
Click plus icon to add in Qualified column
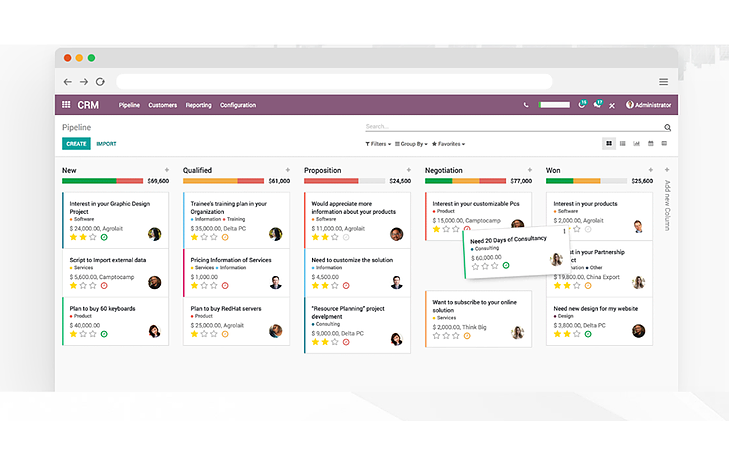pyautogui.click(x=288, y=170)
